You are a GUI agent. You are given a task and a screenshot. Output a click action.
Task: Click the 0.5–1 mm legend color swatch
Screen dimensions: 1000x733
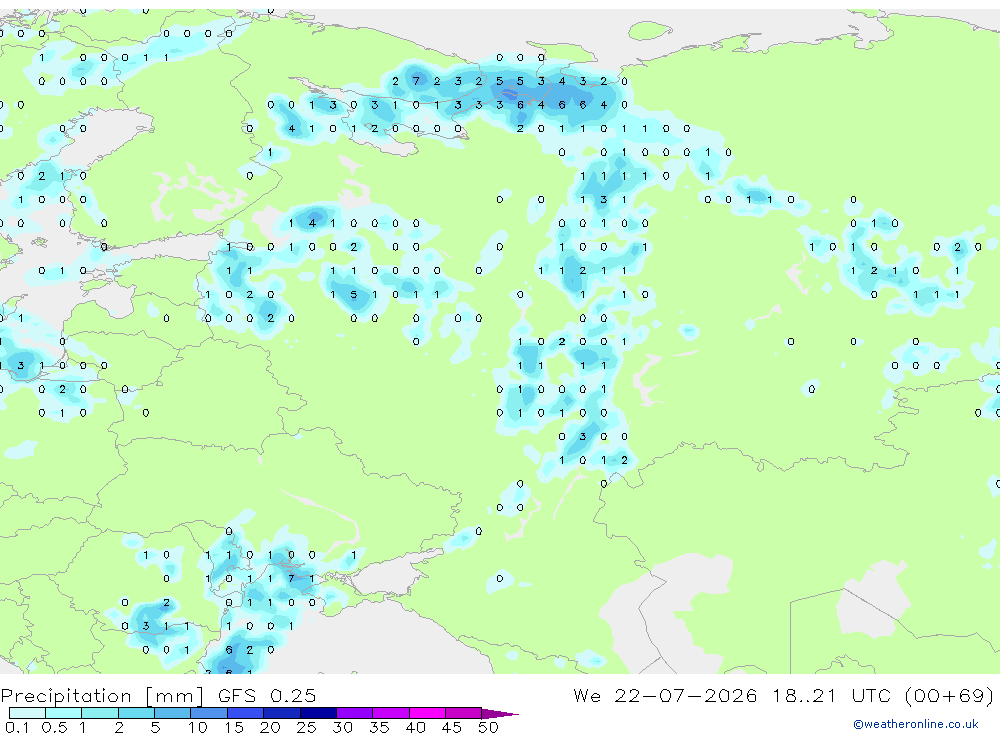coord(63,713)
